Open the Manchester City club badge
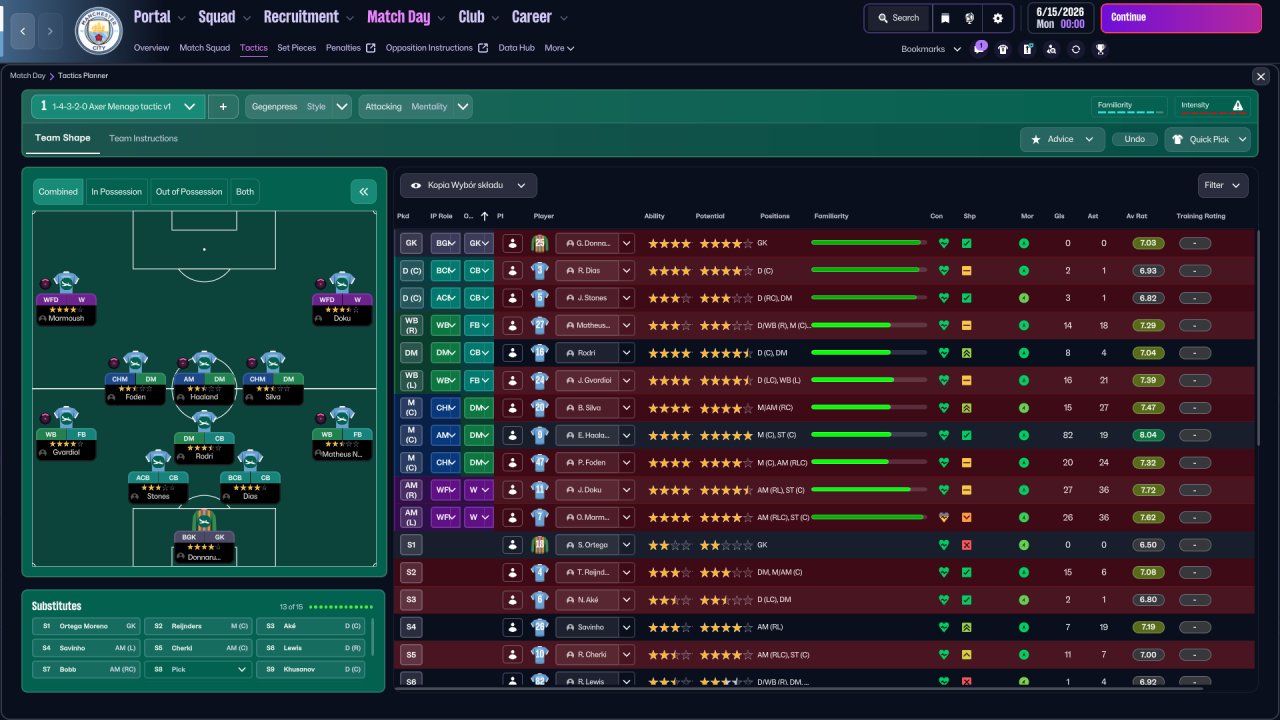Image resolution: width=1280 pixels, height=720 pixels. (x=98, y=31)
